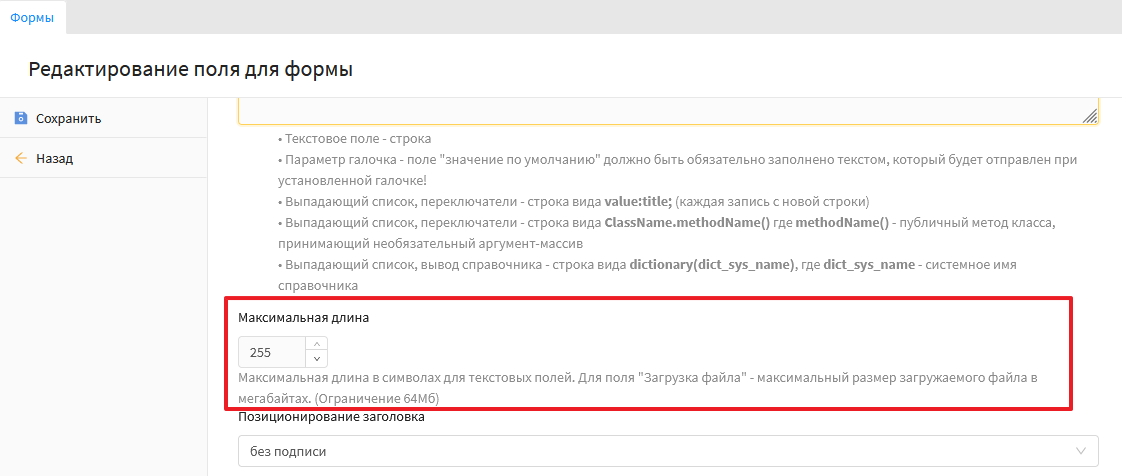The width and height of the screenshot is (1122, 476).
Task: Click the Максимальная длина field label
Action: pos(303,317)
